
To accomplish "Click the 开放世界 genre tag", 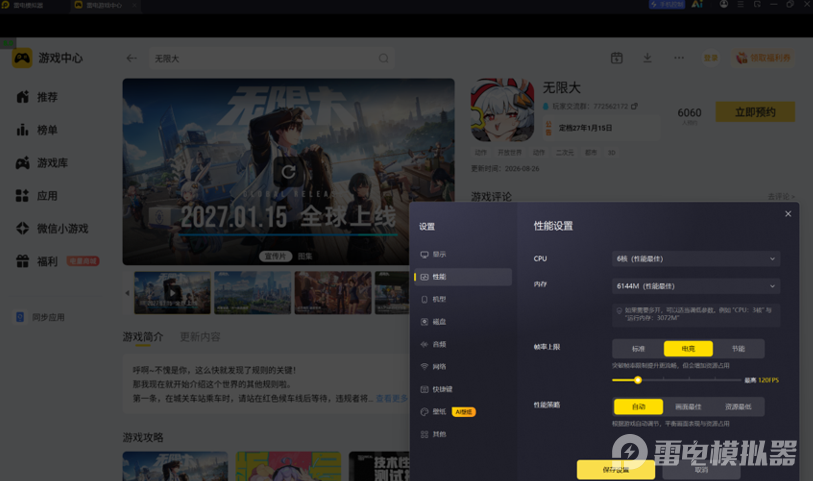I will pos(510,152).
